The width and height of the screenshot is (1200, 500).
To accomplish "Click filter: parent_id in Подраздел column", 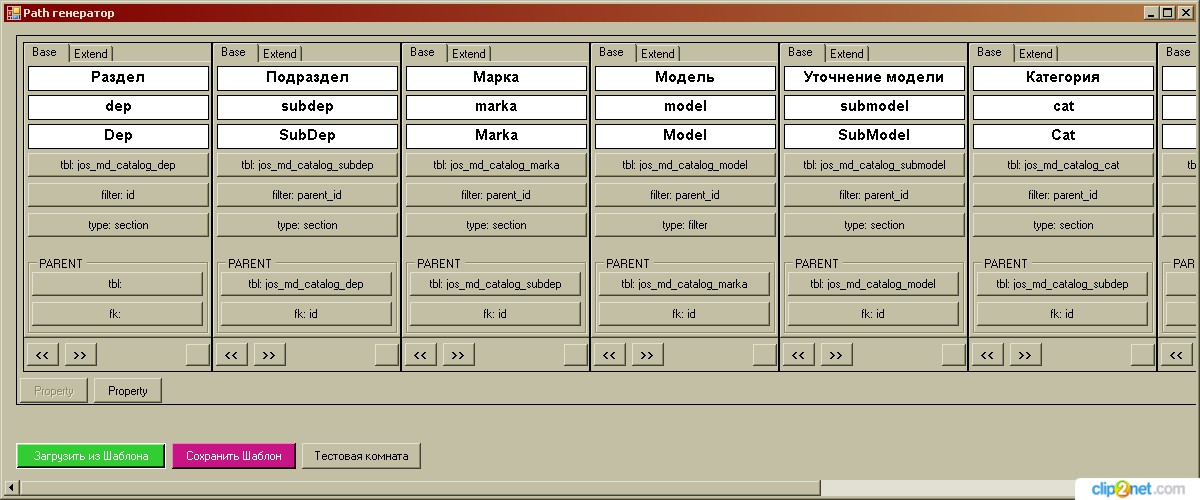I will click(x=308, y=195).
